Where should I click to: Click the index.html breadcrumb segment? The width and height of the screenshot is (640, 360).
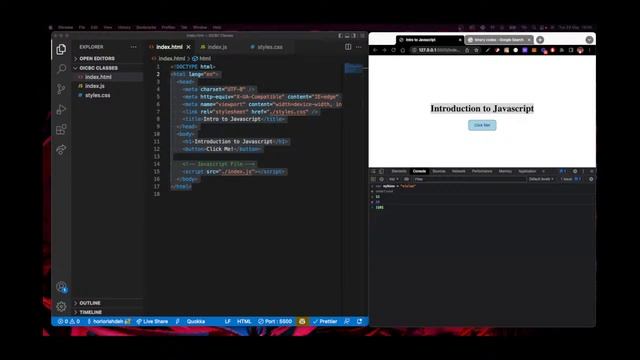tap(171, 58)
